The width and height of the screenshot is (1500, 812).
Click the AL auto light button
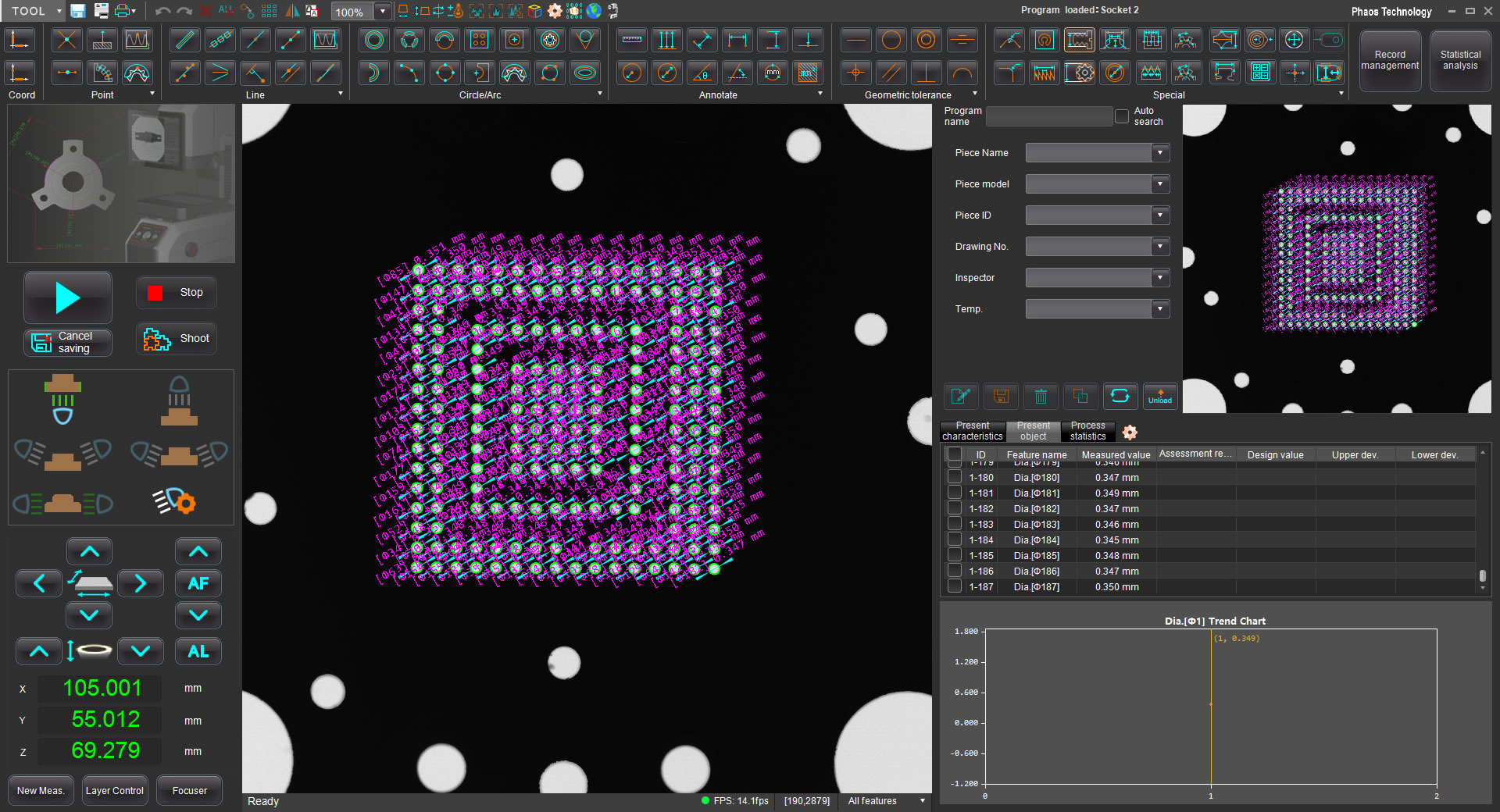pyautogui.click(x=198, y=651)
